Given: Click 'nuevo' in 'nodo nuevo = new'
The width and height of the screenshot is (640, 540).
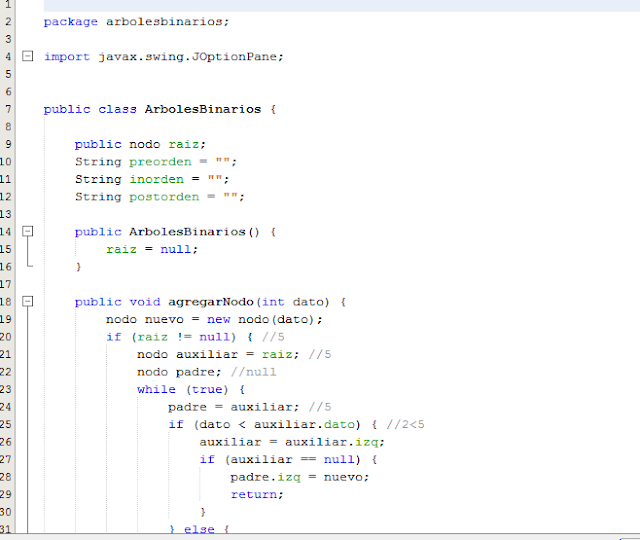Looking at the screenshot, I should click(x=164, y=319).
